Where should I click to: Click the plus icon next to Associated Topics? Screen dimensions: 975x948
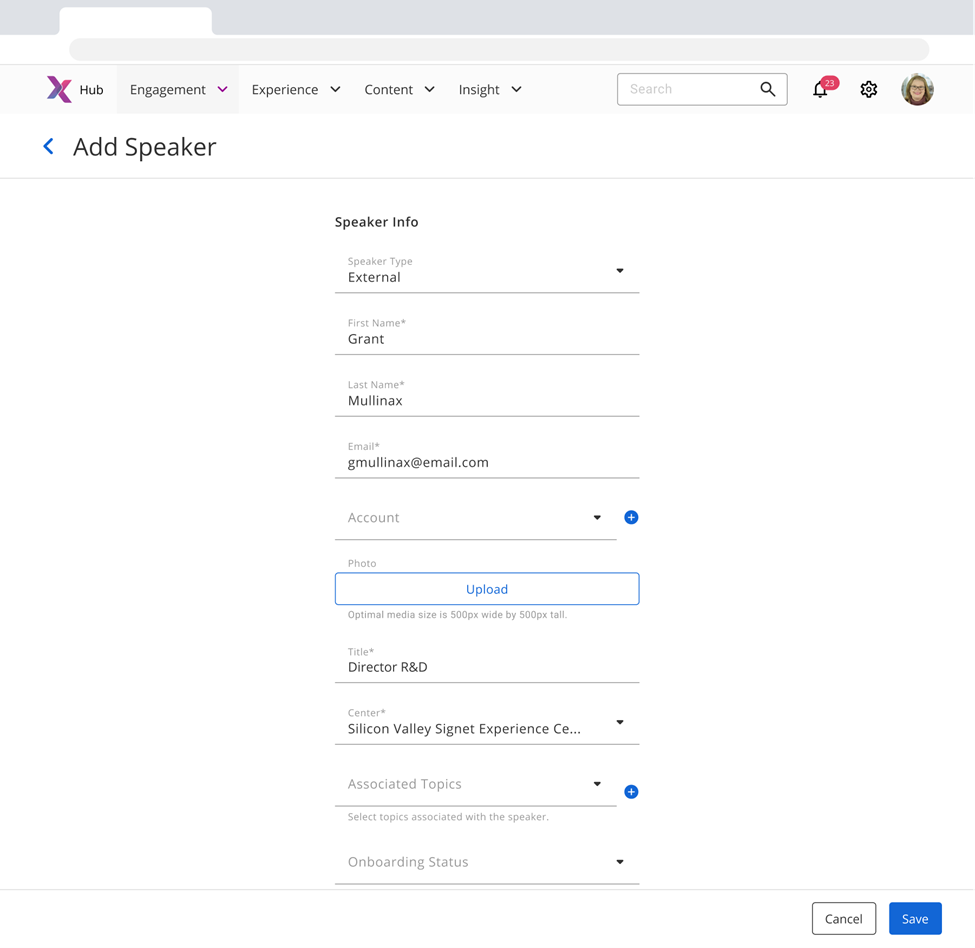click(631, 792)
